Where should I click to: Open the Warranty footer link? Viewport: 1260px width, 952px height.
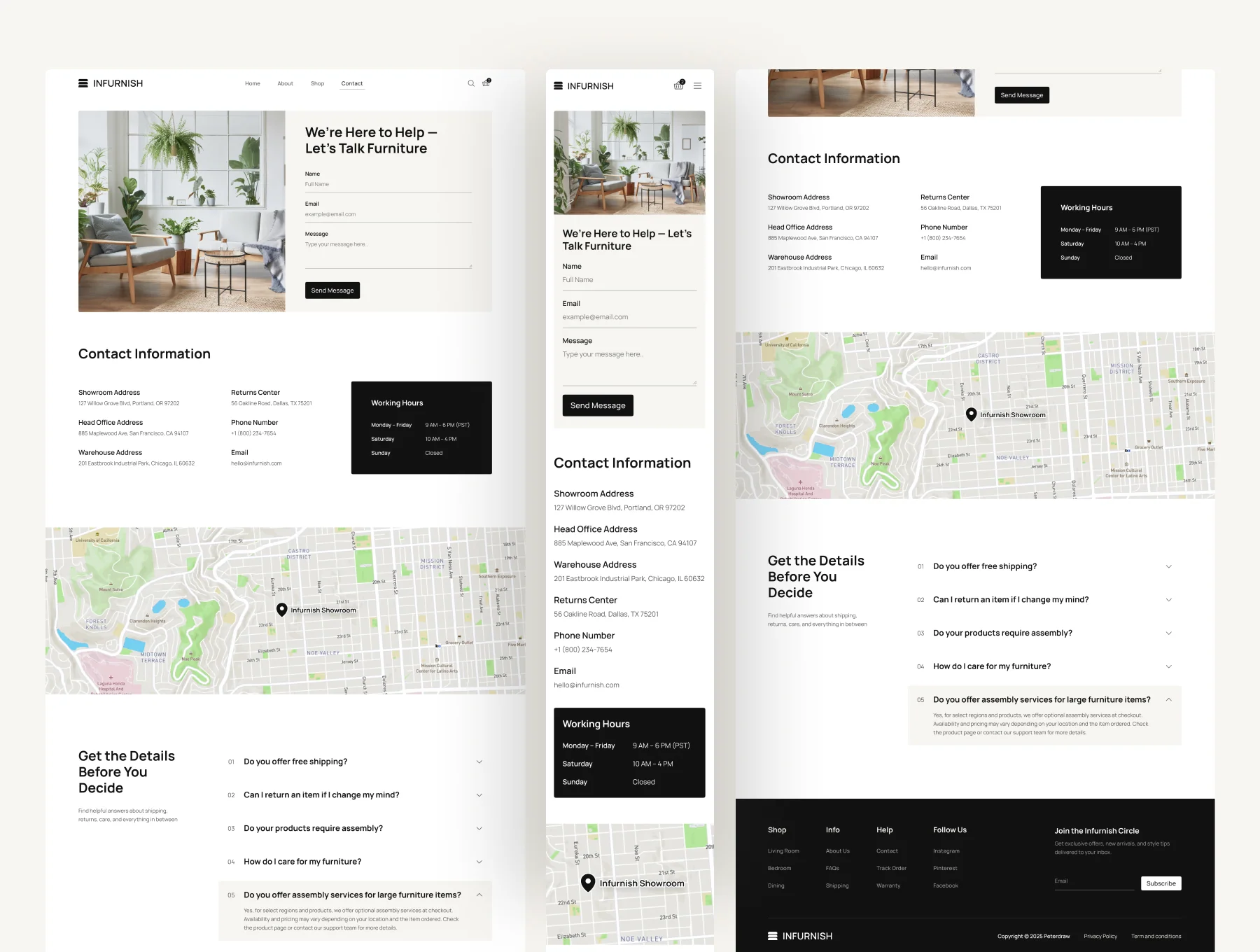(888, 885)
